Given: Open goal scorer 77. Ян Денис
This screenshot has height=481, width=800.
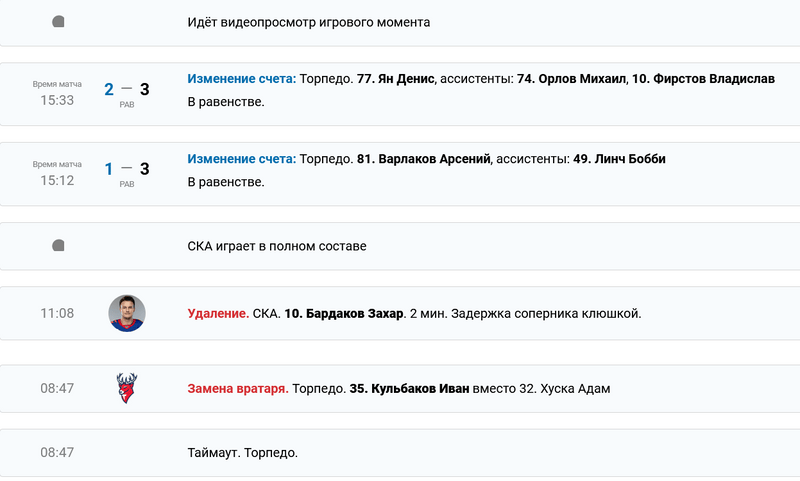Looking at the screenshot, I should [x=395, y=79].
